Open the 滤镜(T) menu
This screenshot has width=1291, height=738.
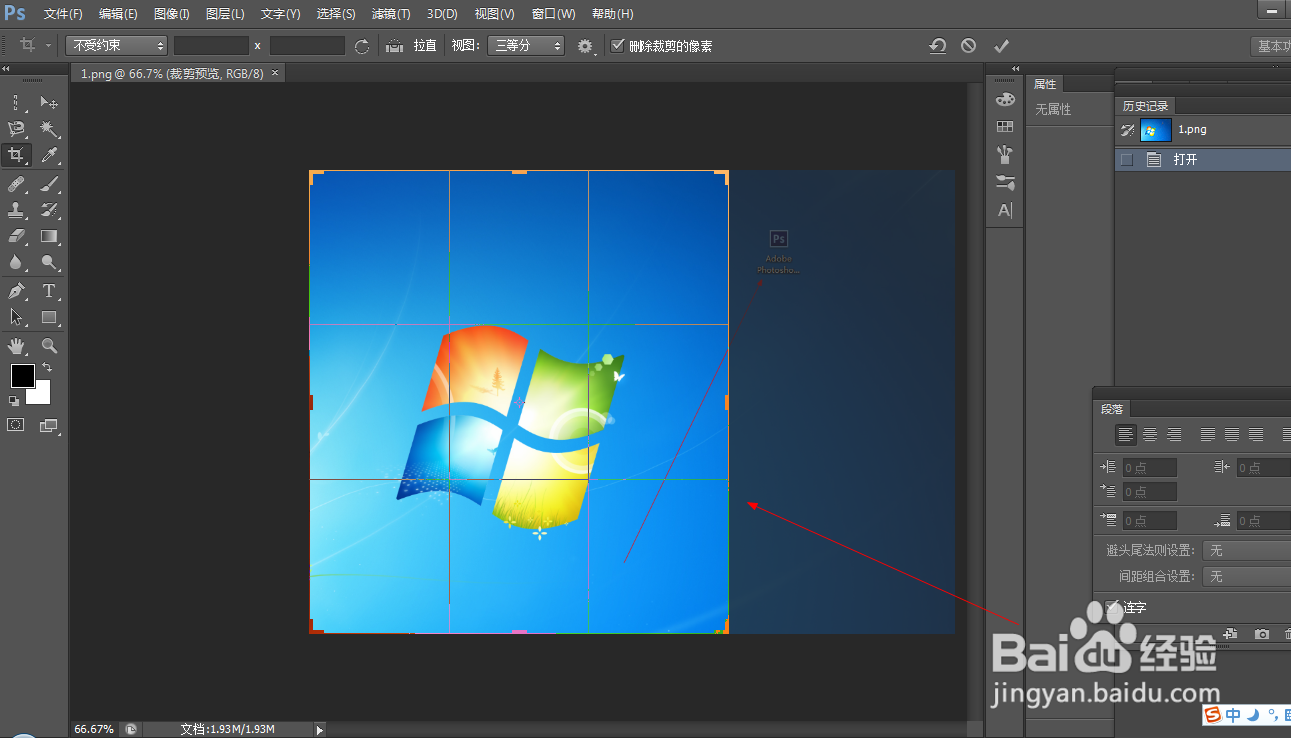pos(391,14)
